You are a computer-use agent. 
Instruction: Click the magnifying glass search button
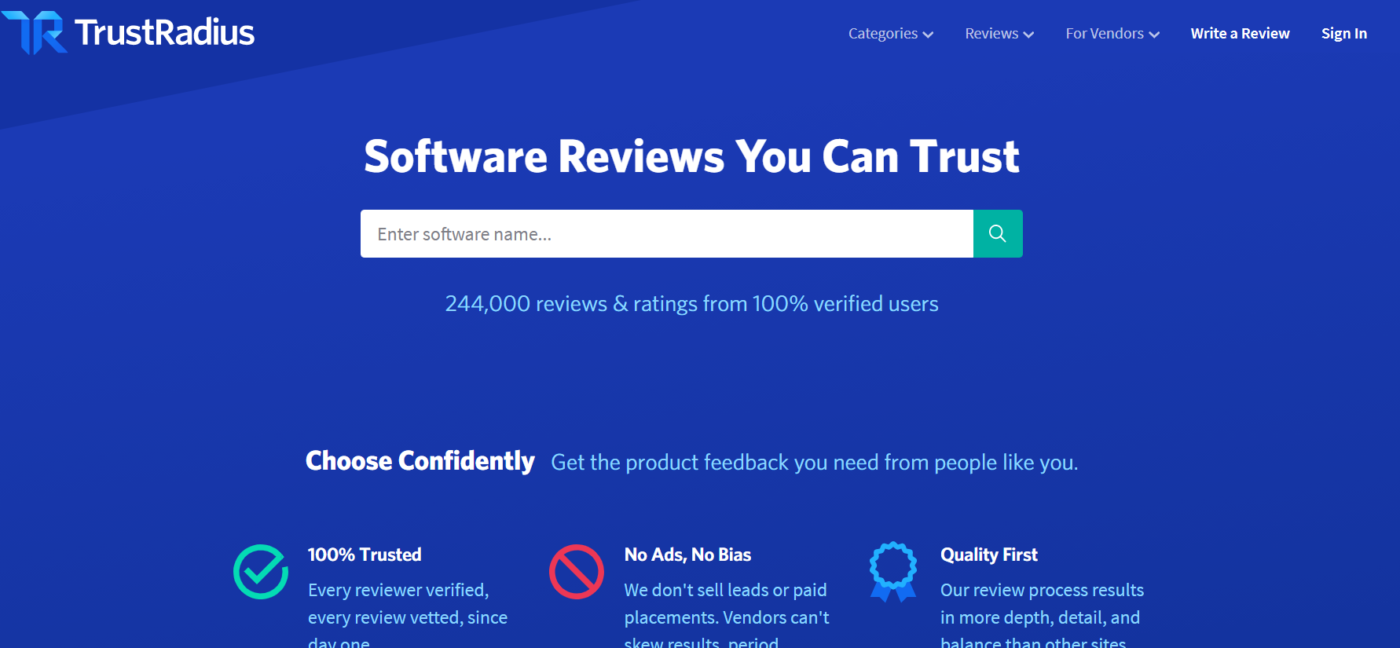pyautogui.click(x=997, y=234)
